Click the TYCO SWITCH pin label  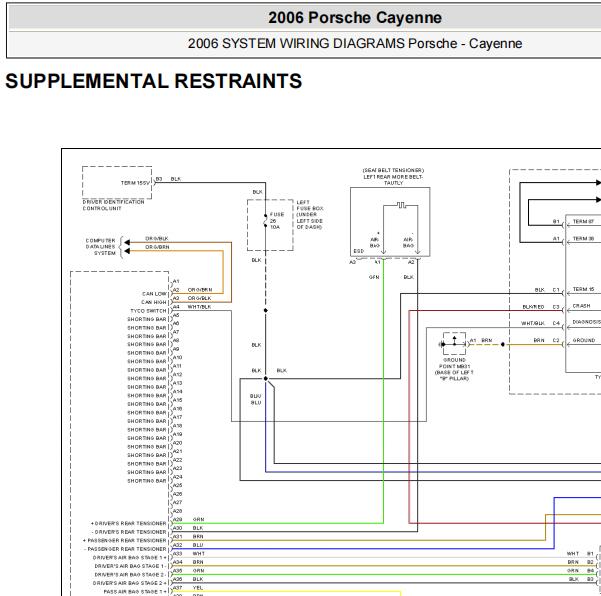click(149, 311)
